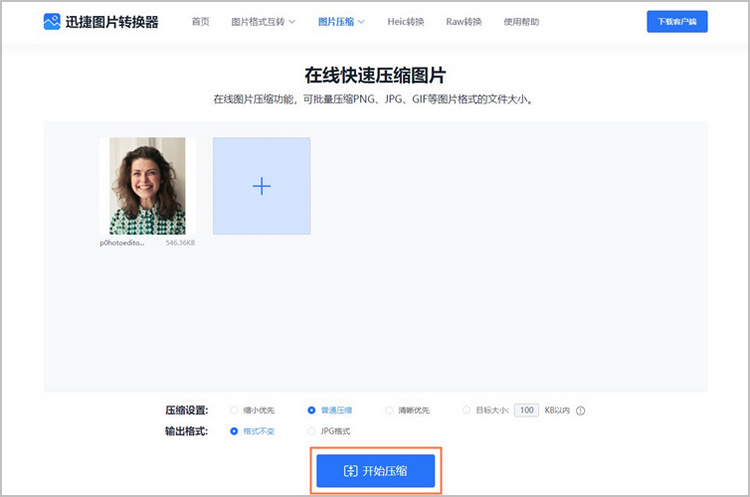Click the 下载客户端 button

click(x=677, y=22)
